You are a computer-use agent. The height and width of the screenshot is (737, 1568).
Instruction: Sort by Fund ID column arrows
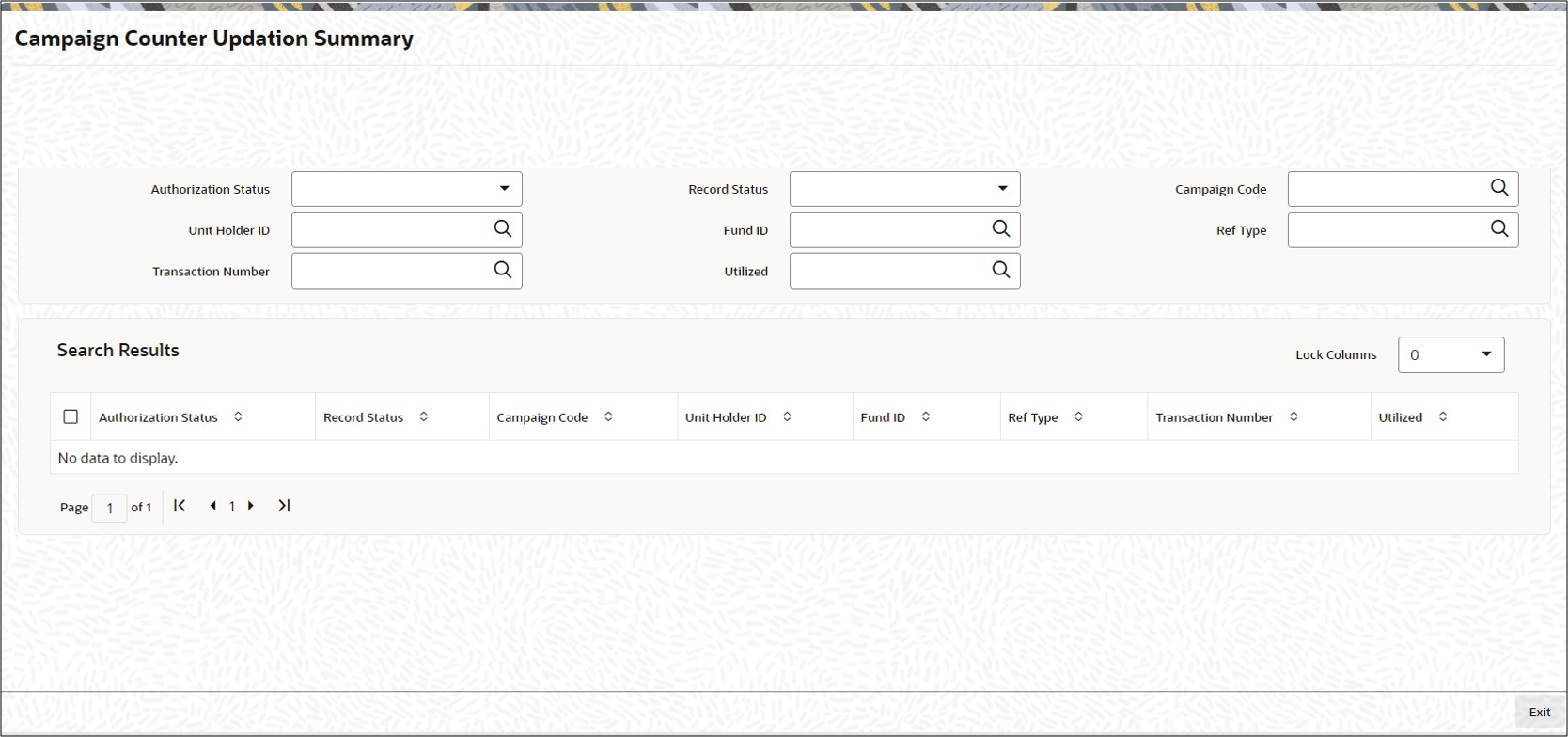925,416
